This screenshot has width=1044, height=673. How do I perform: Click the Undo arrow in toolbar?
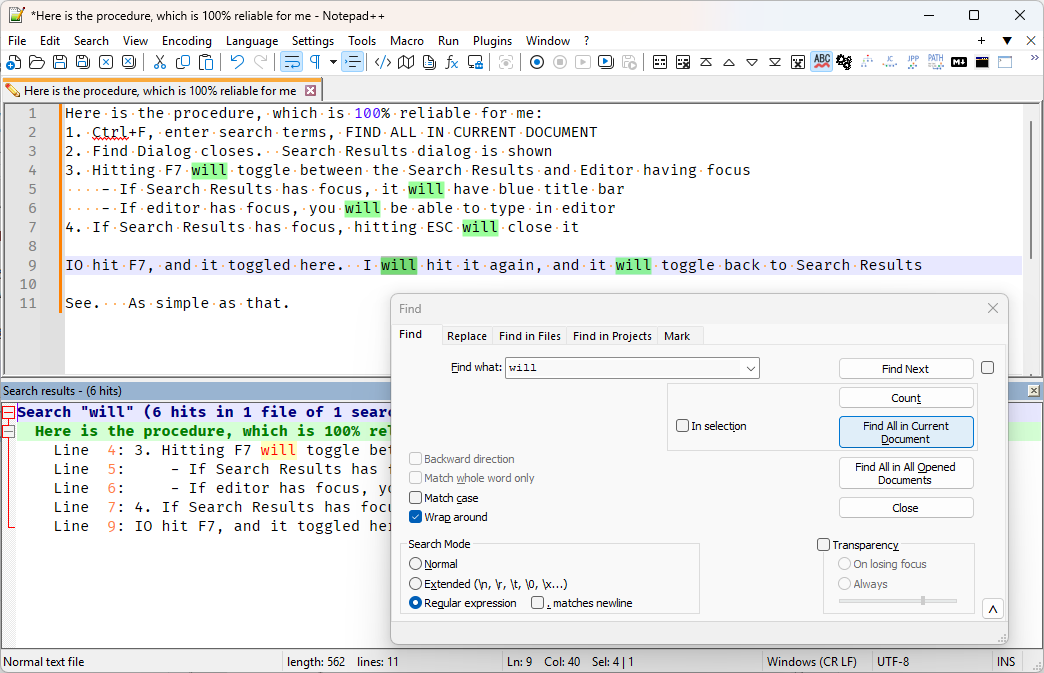[x=237, y=62]
